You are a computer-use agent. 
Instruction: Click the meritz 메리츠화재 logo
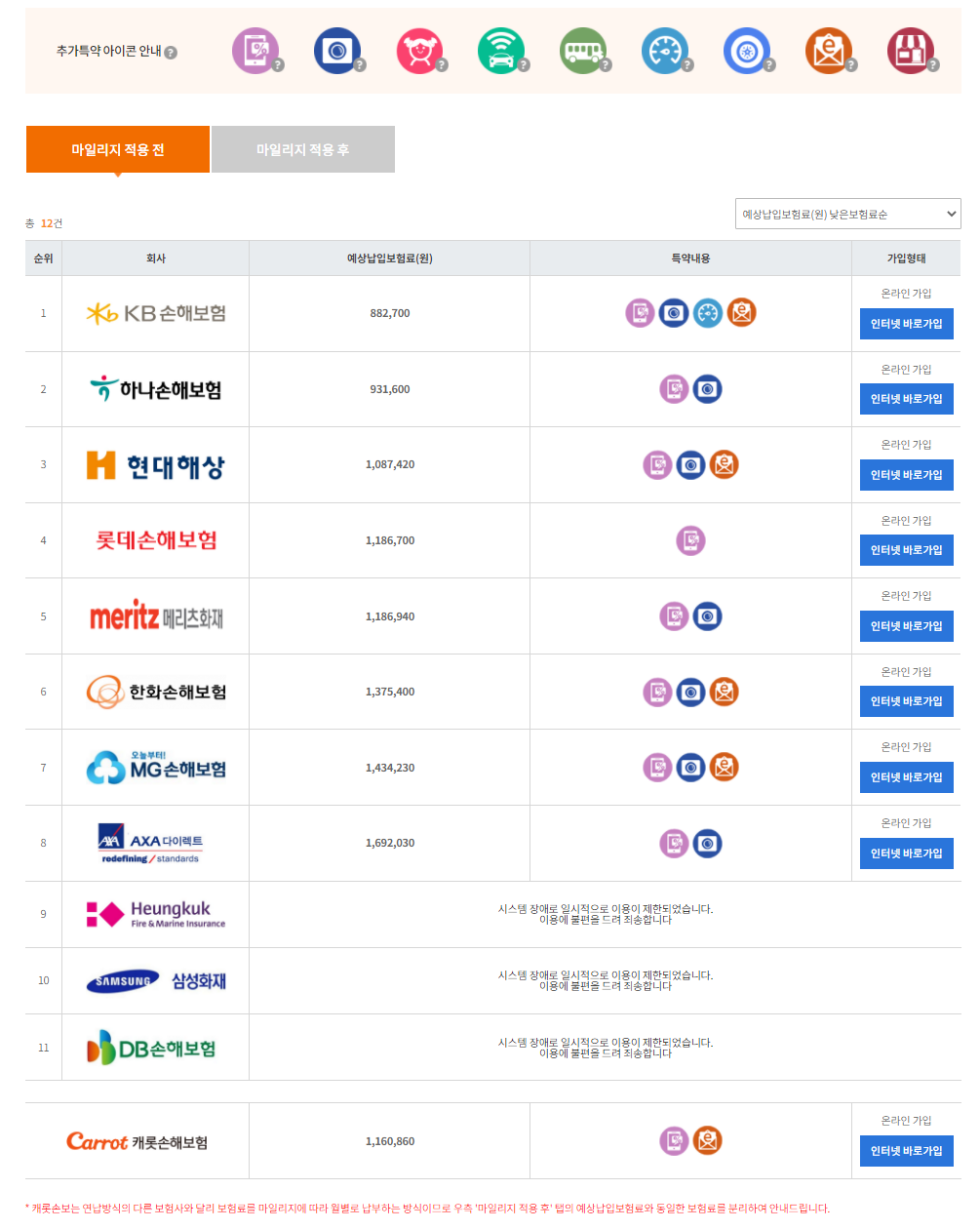point(156,616)
